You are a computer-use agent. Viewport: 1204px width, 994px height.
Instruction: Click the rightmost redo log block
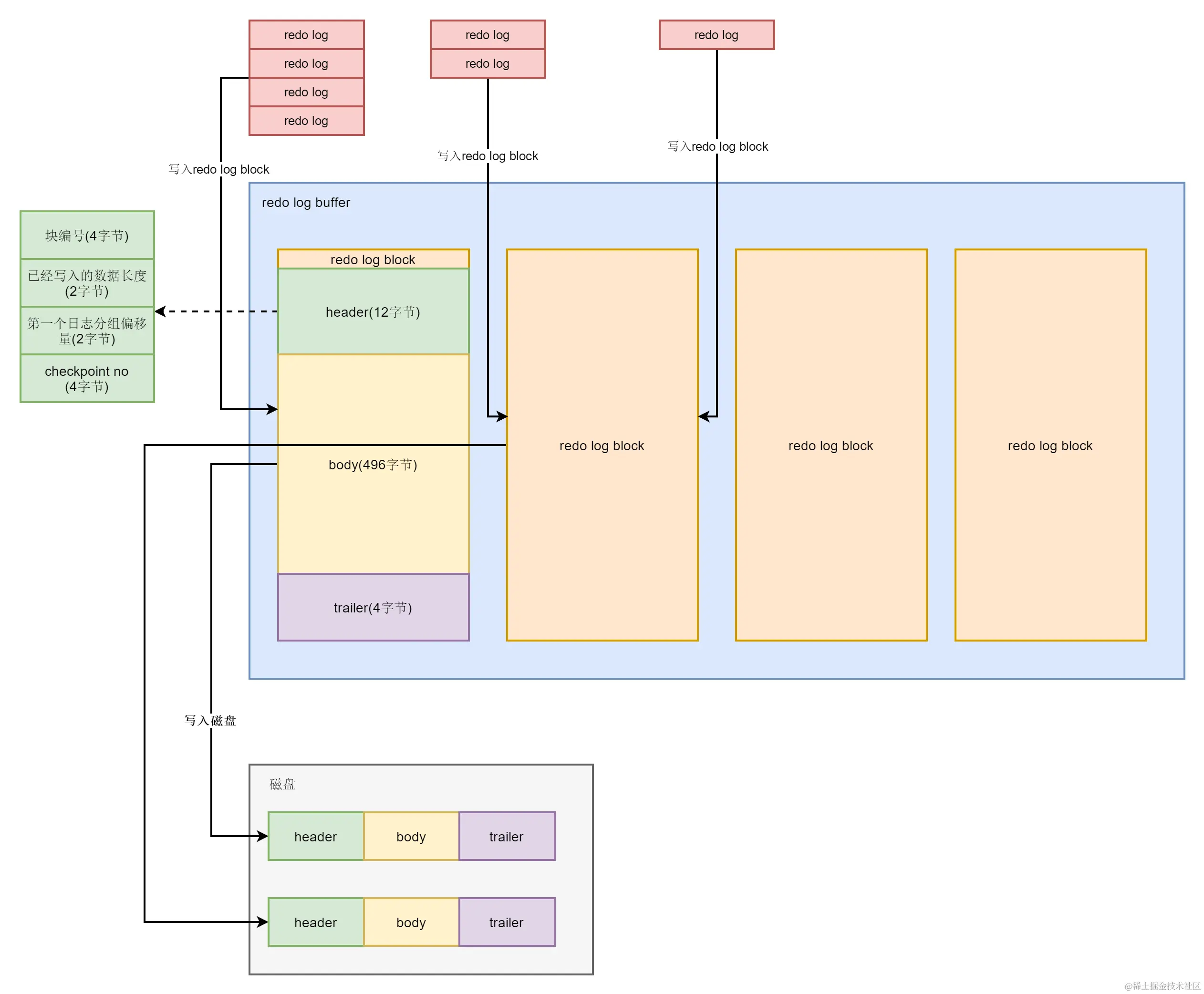click(1049, 445)
